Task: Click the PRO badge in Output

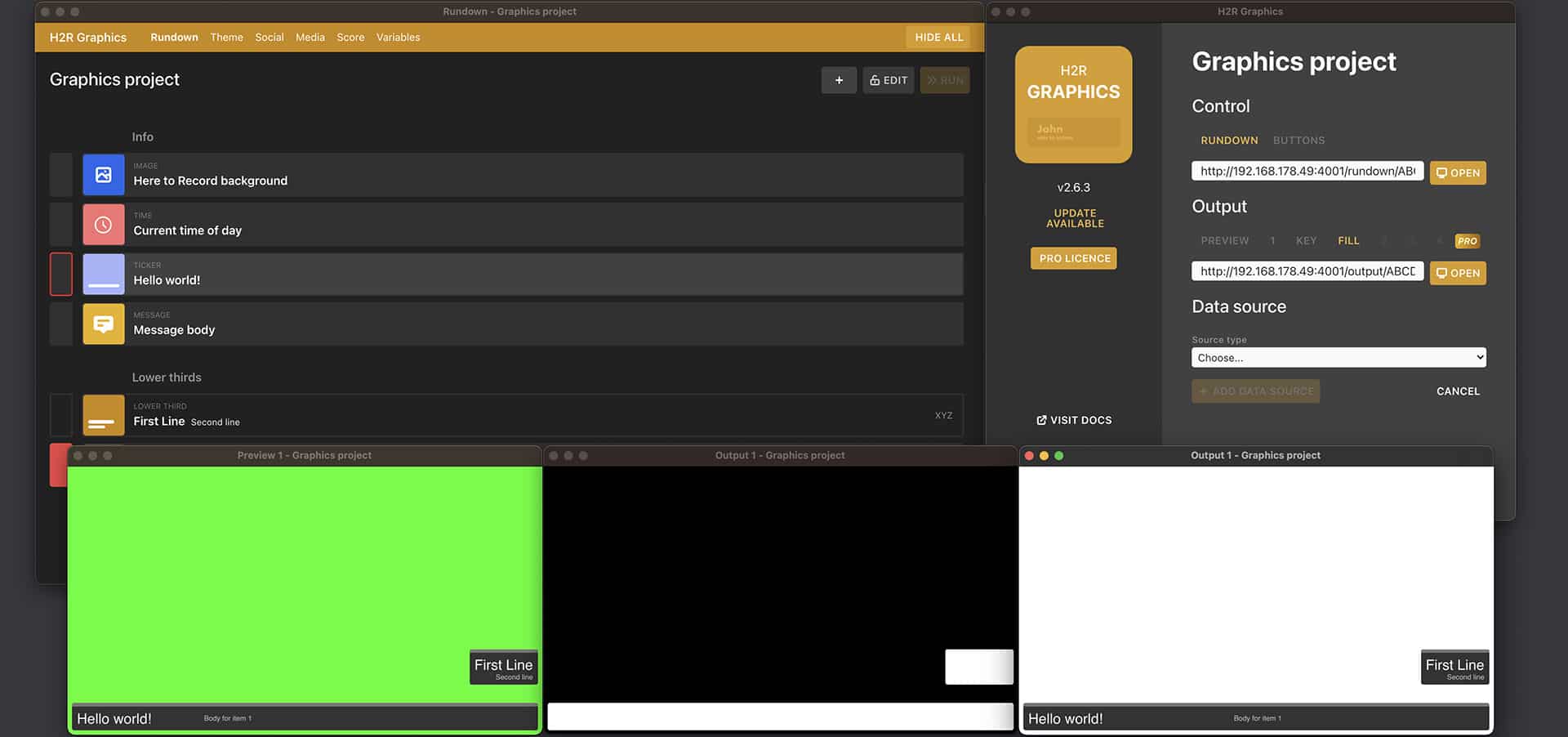Action: point(1467,241)
